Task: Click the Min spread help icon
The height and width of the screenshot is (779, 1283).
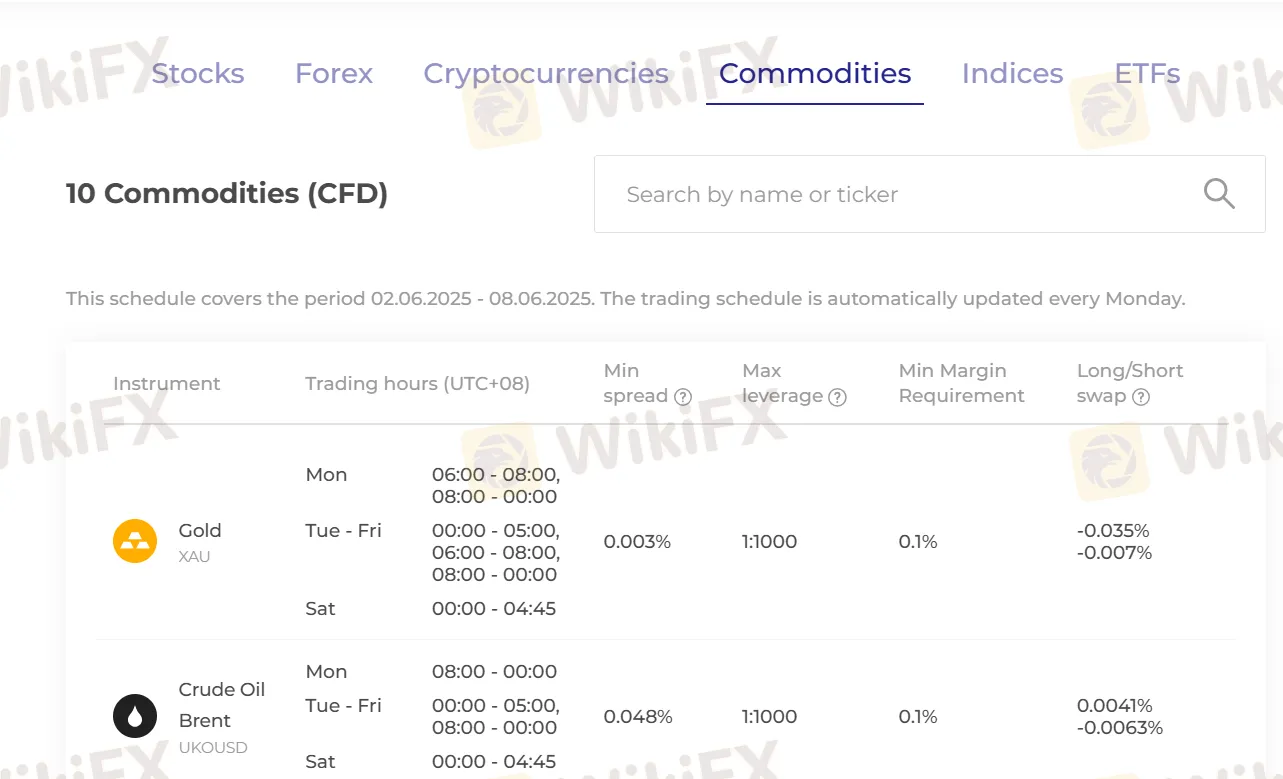Action: (x=683, y=397)
